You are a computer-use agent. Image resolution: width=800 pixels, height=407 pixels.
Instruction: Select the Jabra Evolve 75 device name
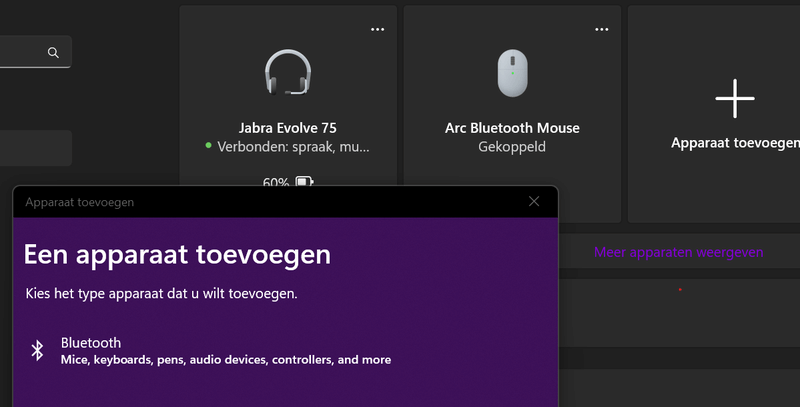[x=288, y=128]
